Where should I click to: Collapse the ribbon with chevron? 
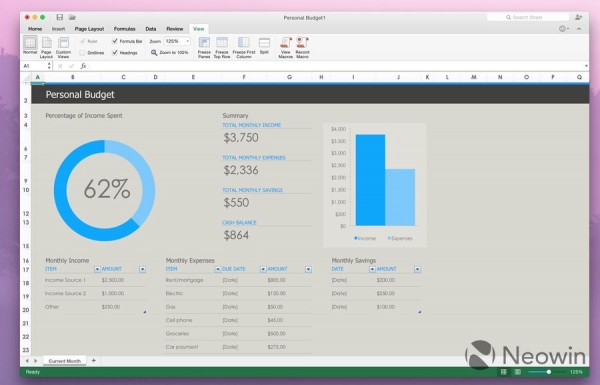pos(579,29)
